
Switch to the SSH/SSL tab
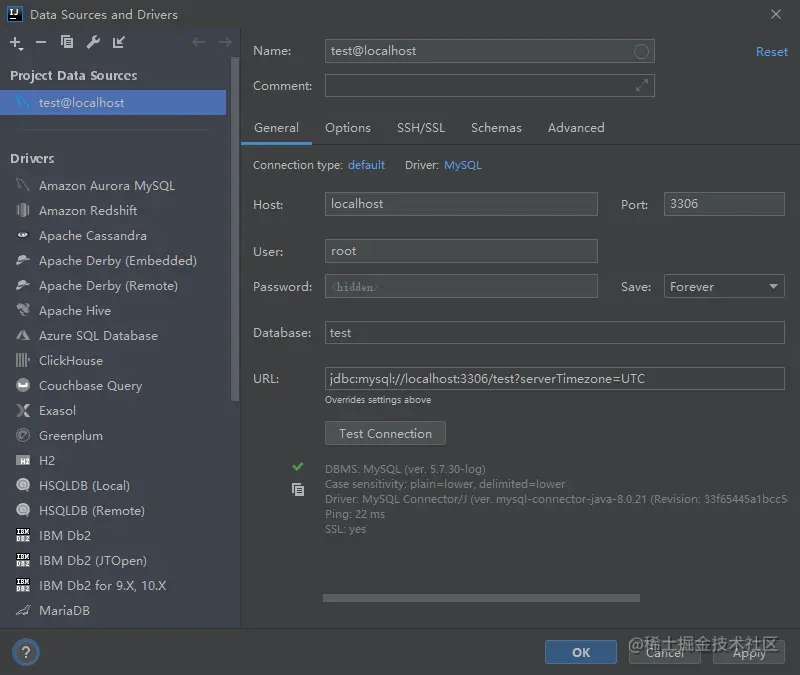click(421, 128)
